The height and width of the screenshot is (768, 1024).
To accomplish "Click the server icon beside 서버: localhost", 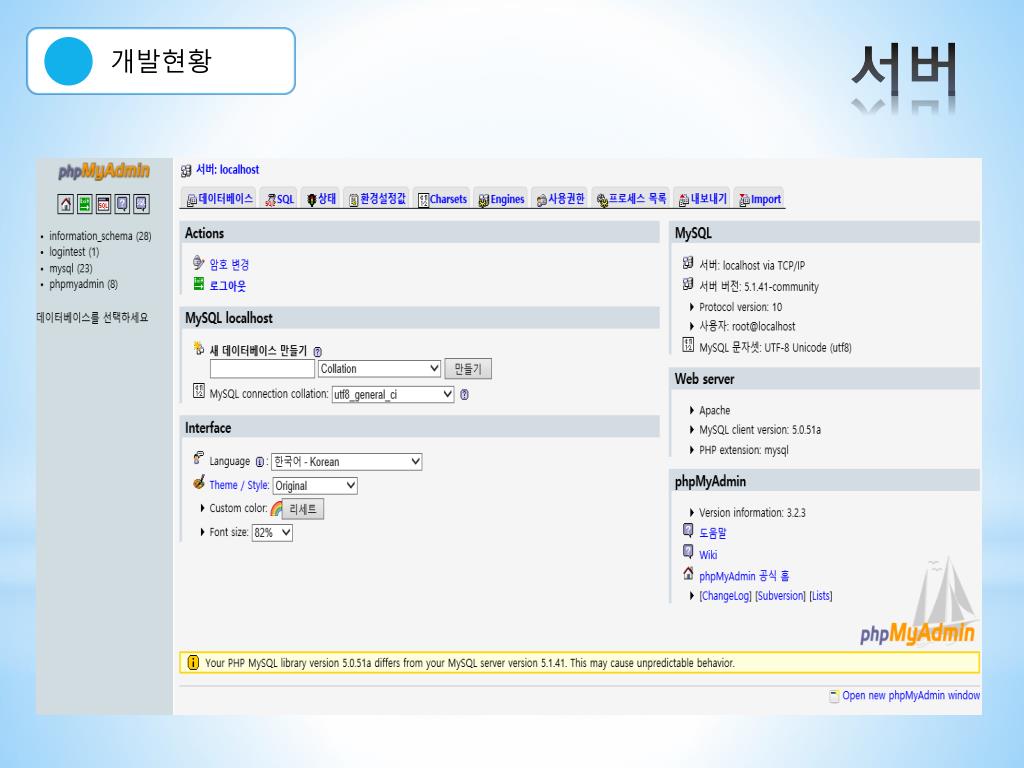I will click(x=186, y=170).
